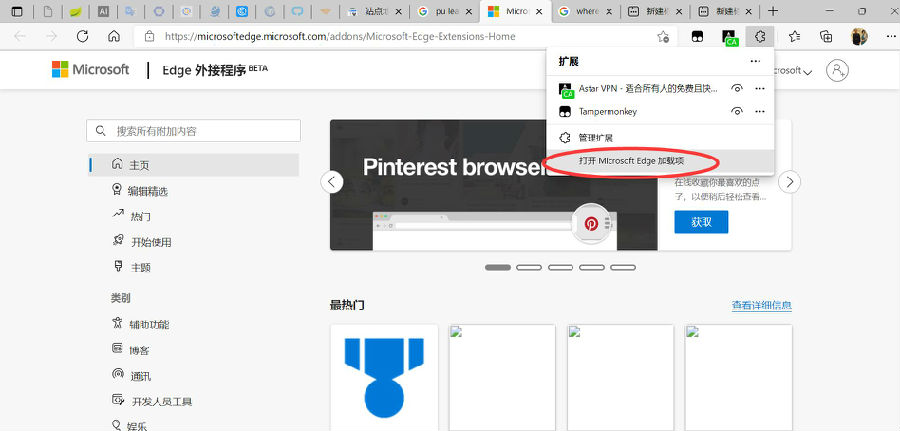Go to previous carousel slide arrow
900x431 pixels.
tap(331, 183)
